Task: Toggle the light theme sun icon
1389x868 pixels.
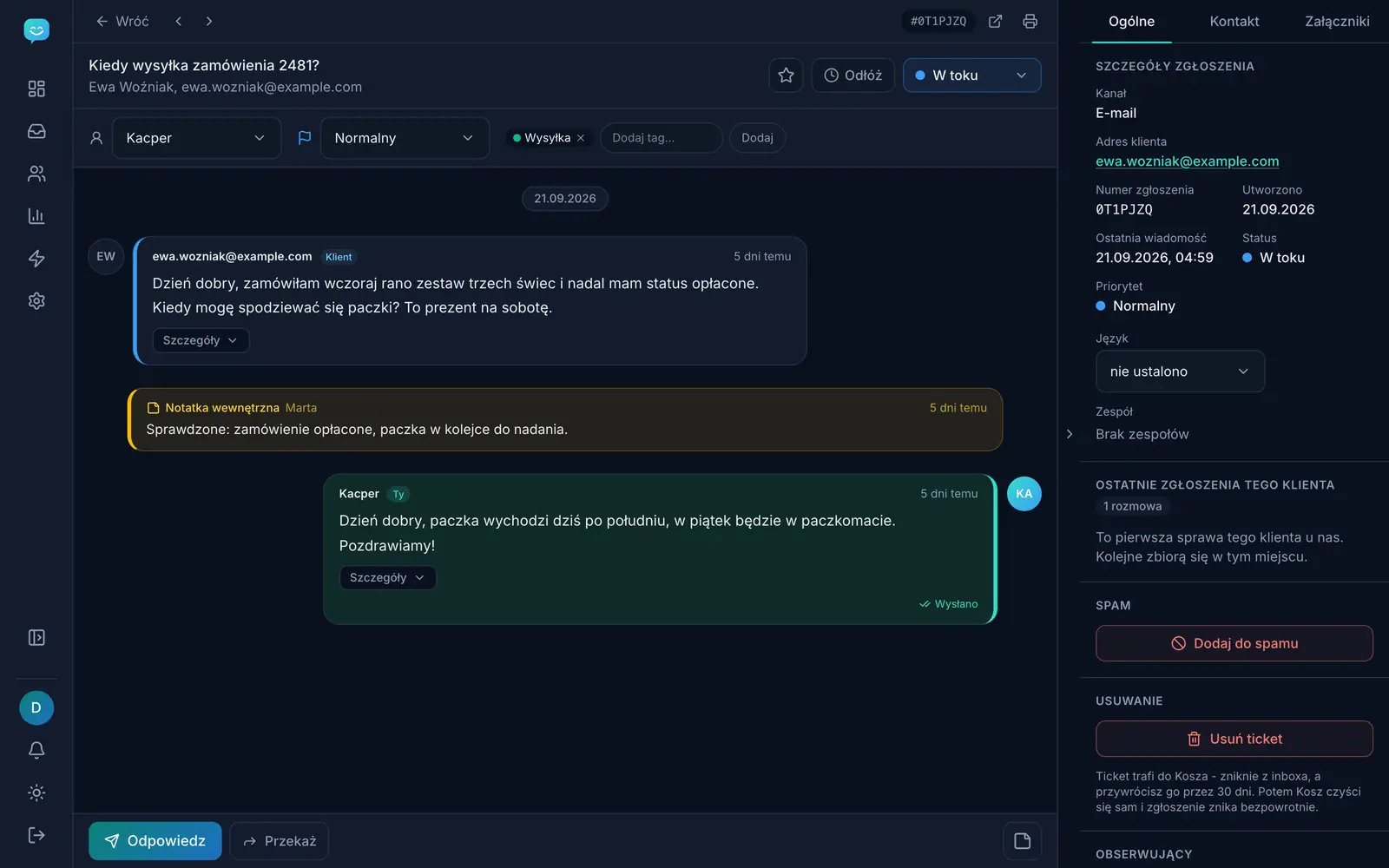Action: click(36, 792)
